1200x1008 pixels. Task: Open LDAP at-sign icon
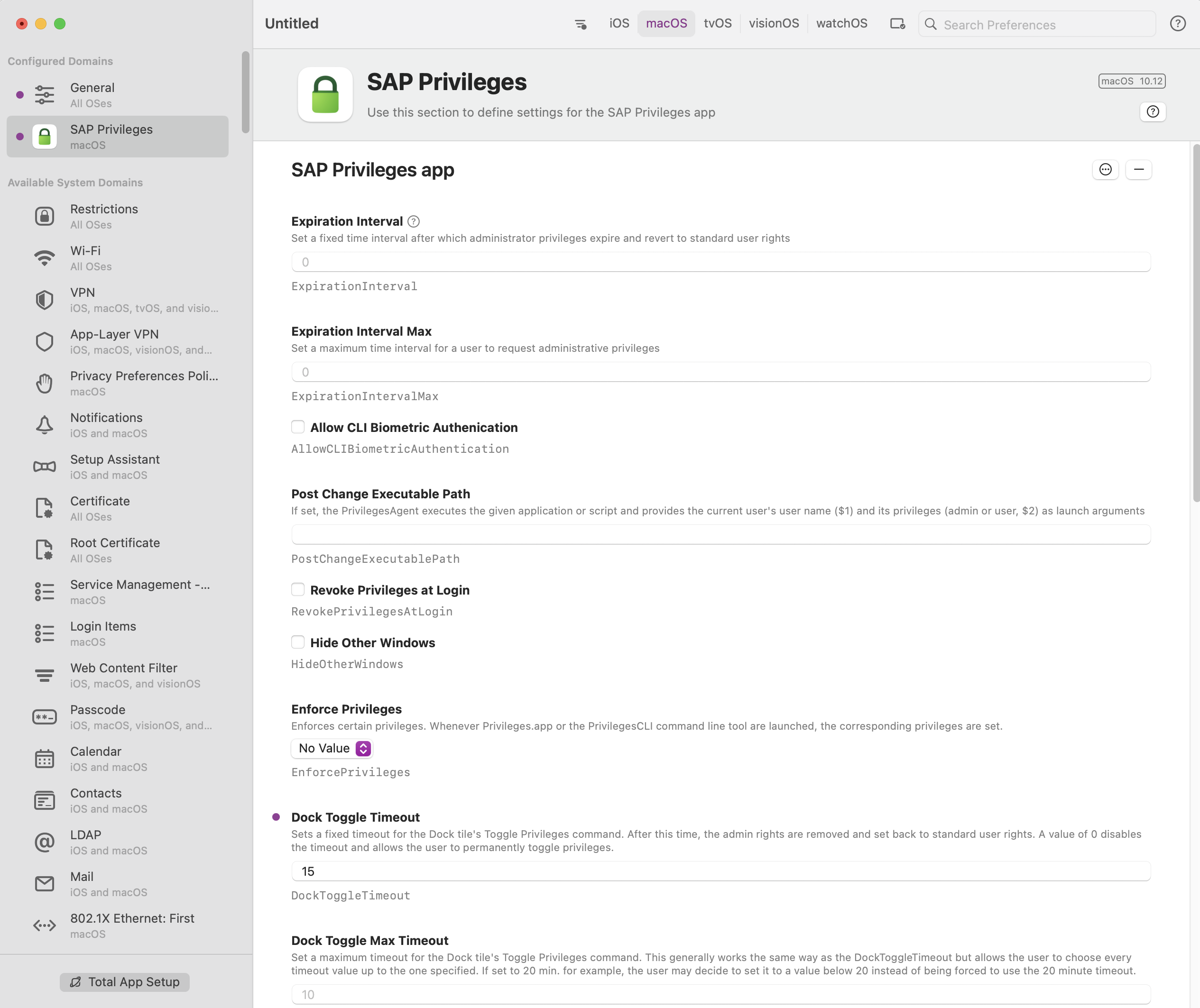(45, 842)
